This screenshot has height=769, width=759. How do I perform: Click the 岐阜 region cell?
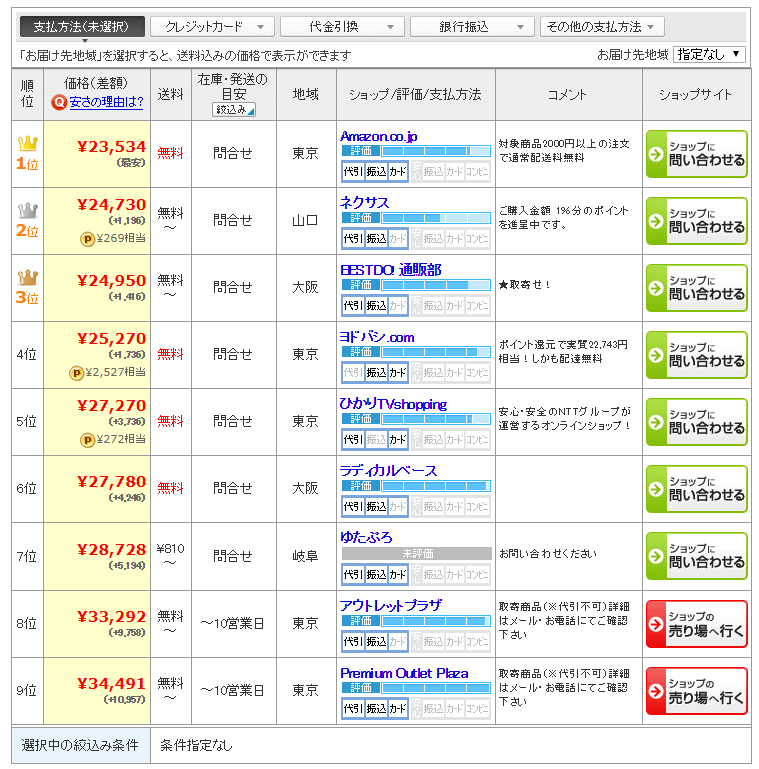point(305,556)
